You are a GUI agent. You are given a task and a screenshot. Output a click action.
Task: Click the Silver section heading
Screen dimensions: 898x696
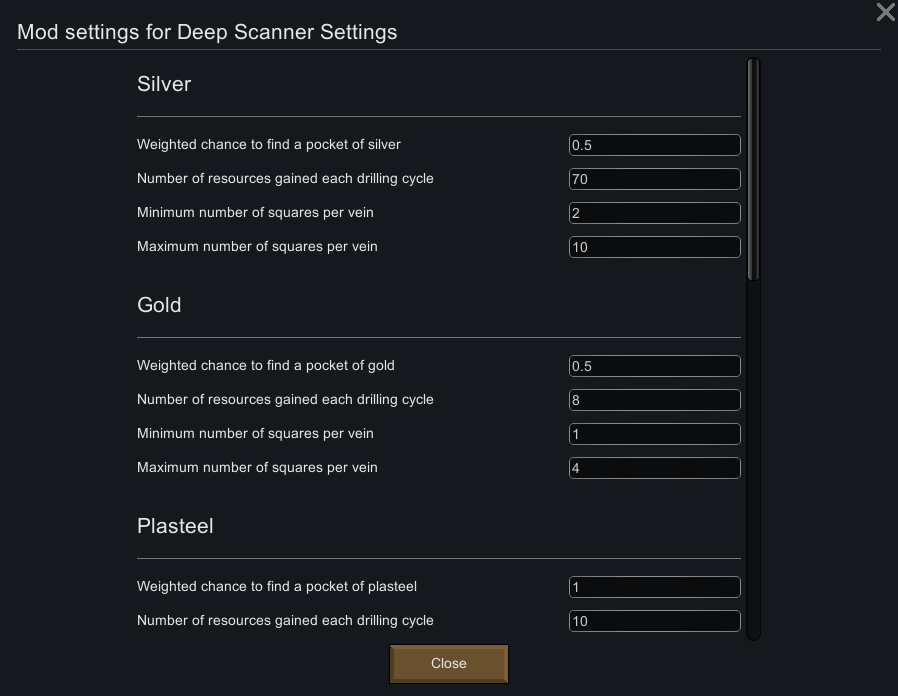pyautogui.click(x=164, y=84)
